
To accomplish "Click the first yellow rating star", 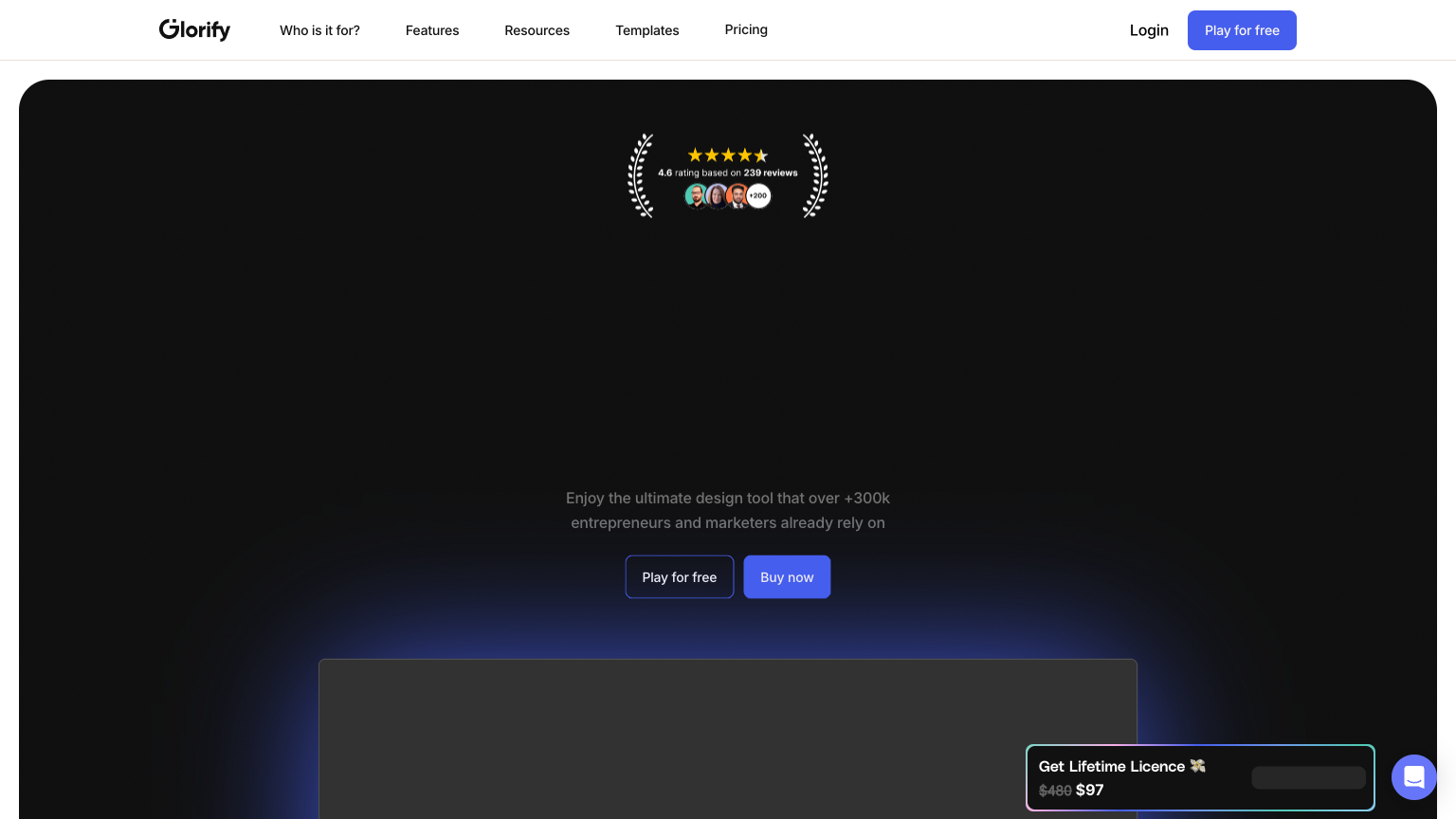I will 695,155.
